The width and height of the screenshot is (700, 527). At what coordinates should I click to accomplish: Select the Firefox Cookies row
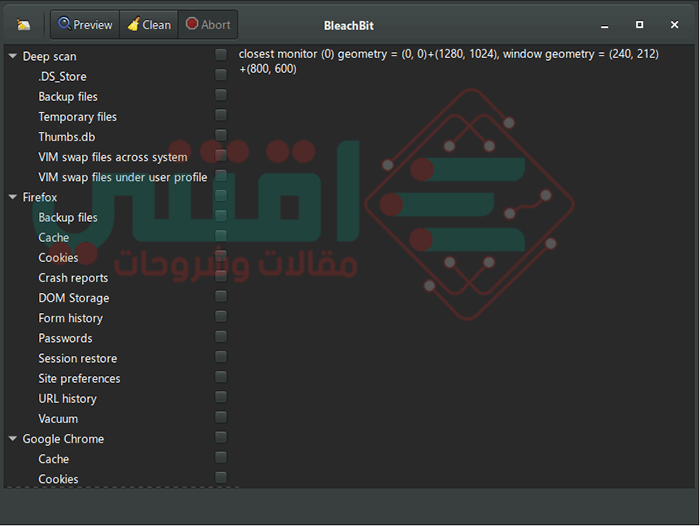(x=58, y=258)
